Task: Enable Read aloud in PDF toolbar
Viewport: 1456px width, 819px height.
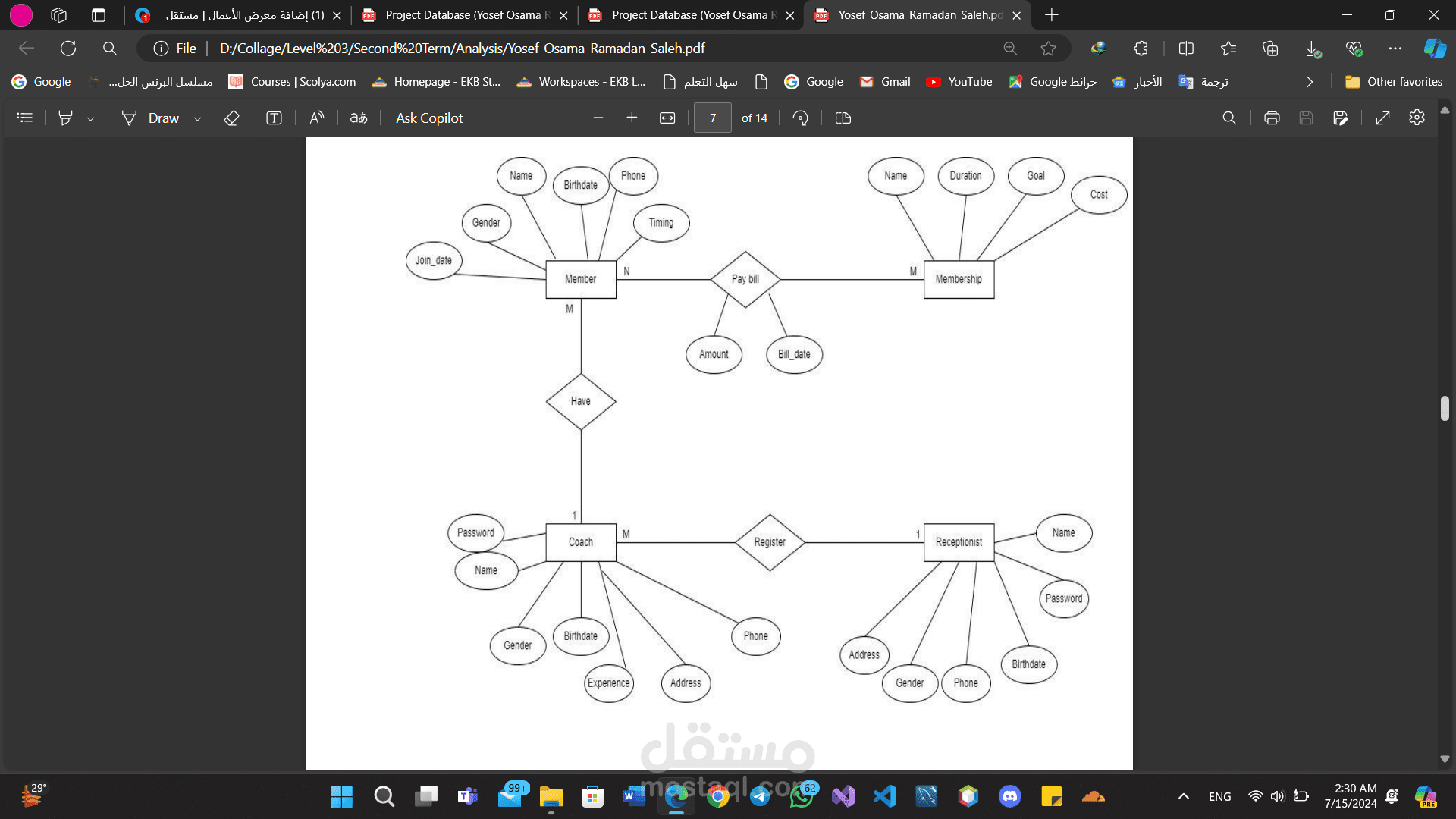Action: 317,118
